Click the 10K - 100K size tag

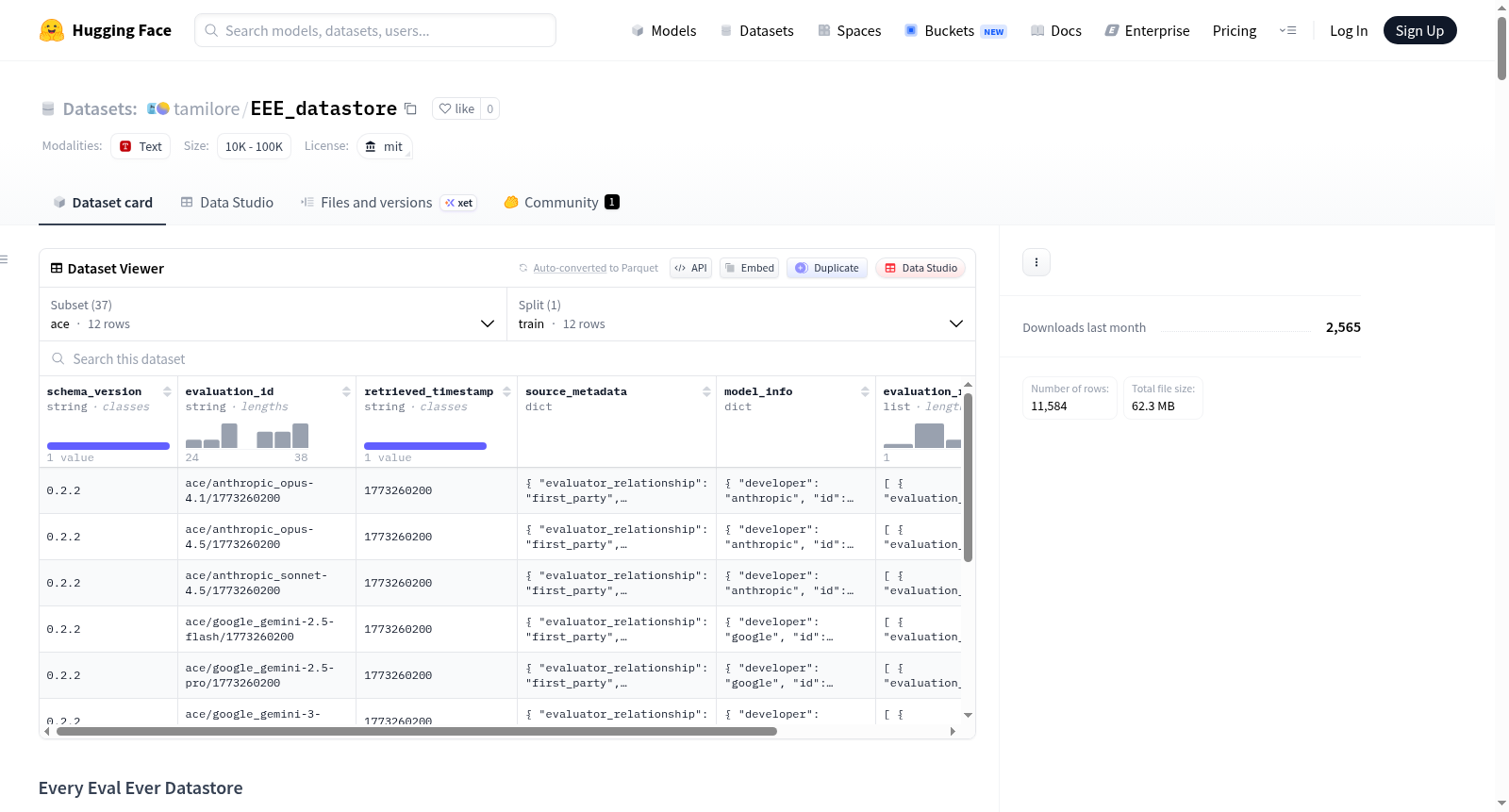[254, 146]
